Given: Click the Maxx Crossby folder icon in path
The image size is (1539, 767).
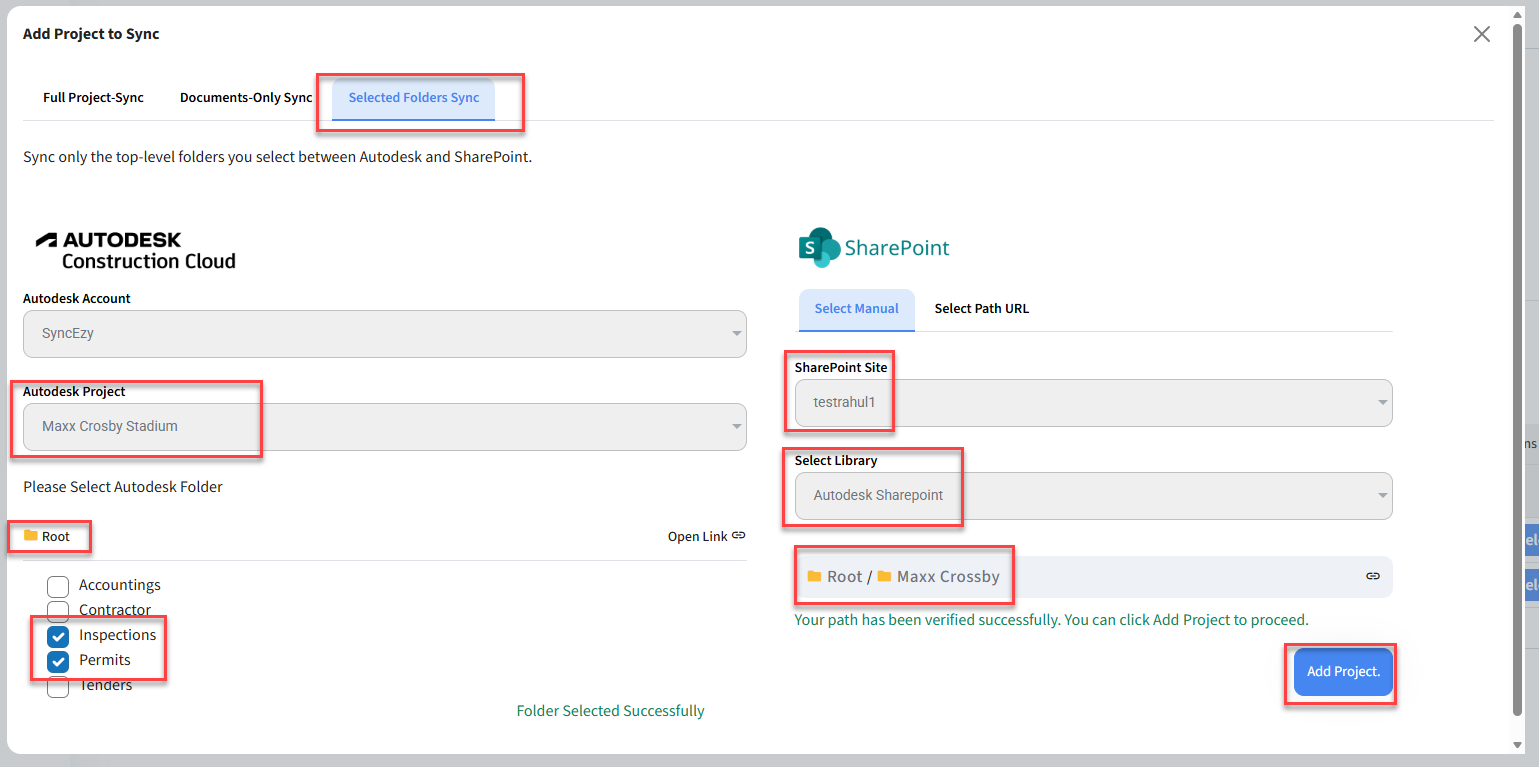Looking at the screenshot, I should point(884,577).
